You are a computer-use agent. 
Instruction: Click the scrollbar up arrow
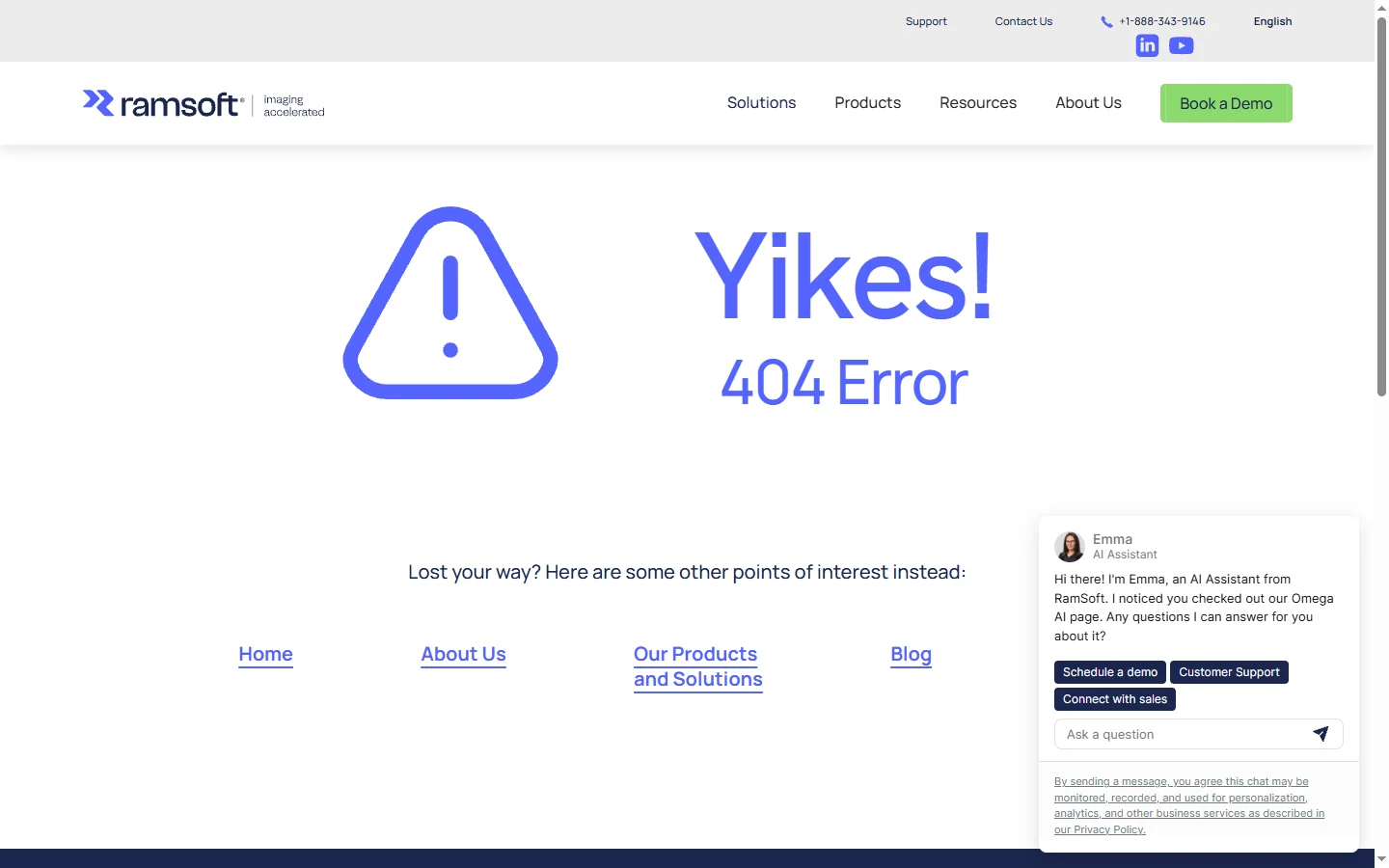(1381, 8)
